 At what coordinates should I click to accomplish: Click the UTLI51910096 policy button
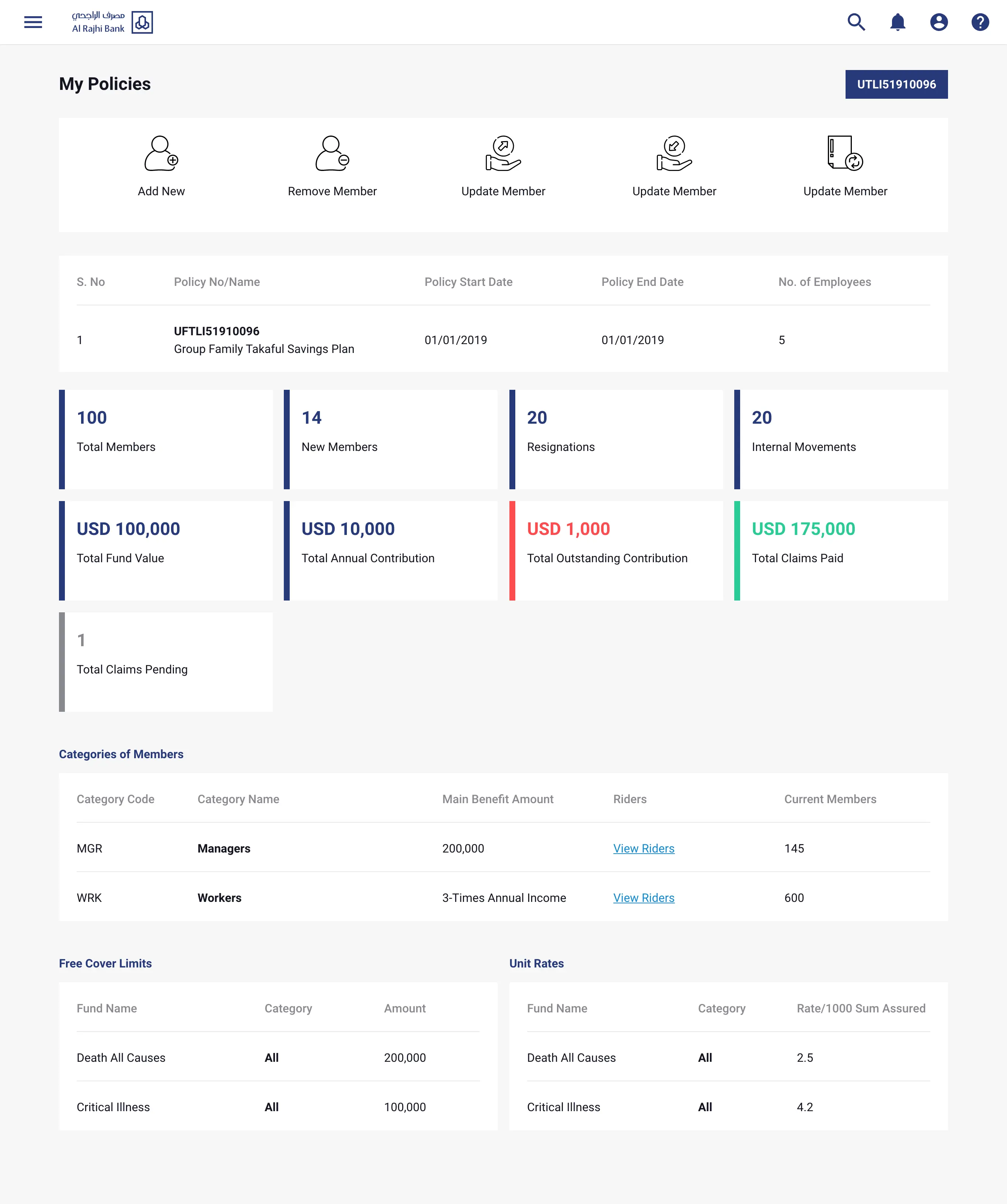point(896,84)
